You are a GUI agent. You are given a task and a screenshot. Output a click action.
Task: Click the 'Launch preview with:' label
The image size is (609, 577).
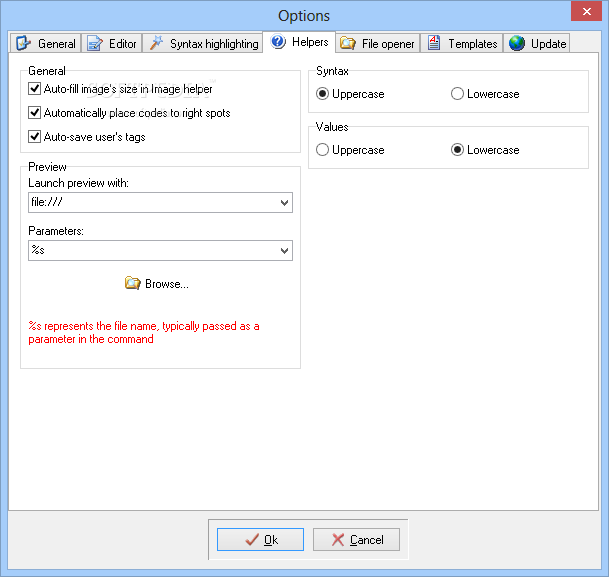[x=78, y=183]
